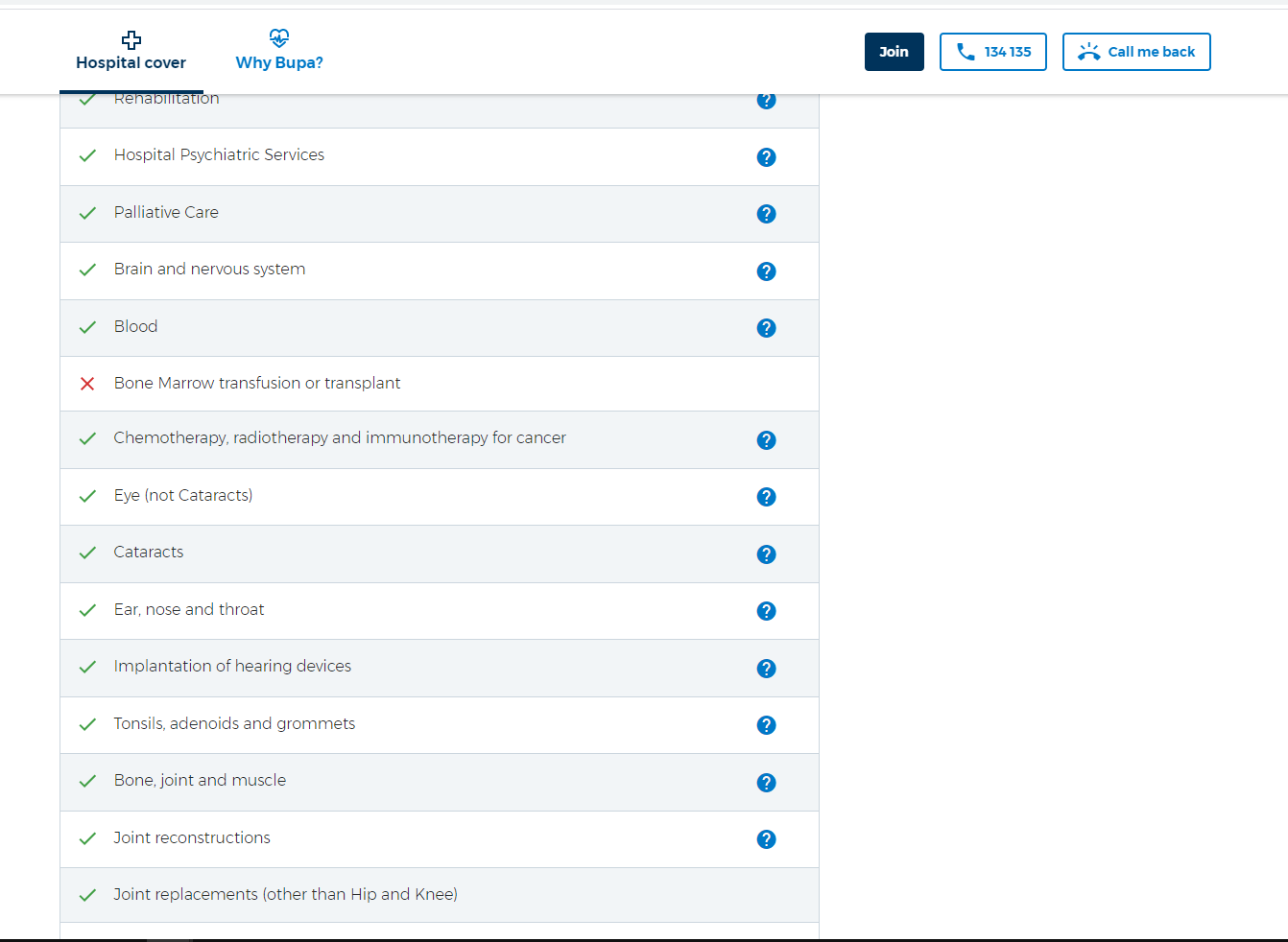Click the Join button
Screen dimensions: 1288x942
[894, 52]
